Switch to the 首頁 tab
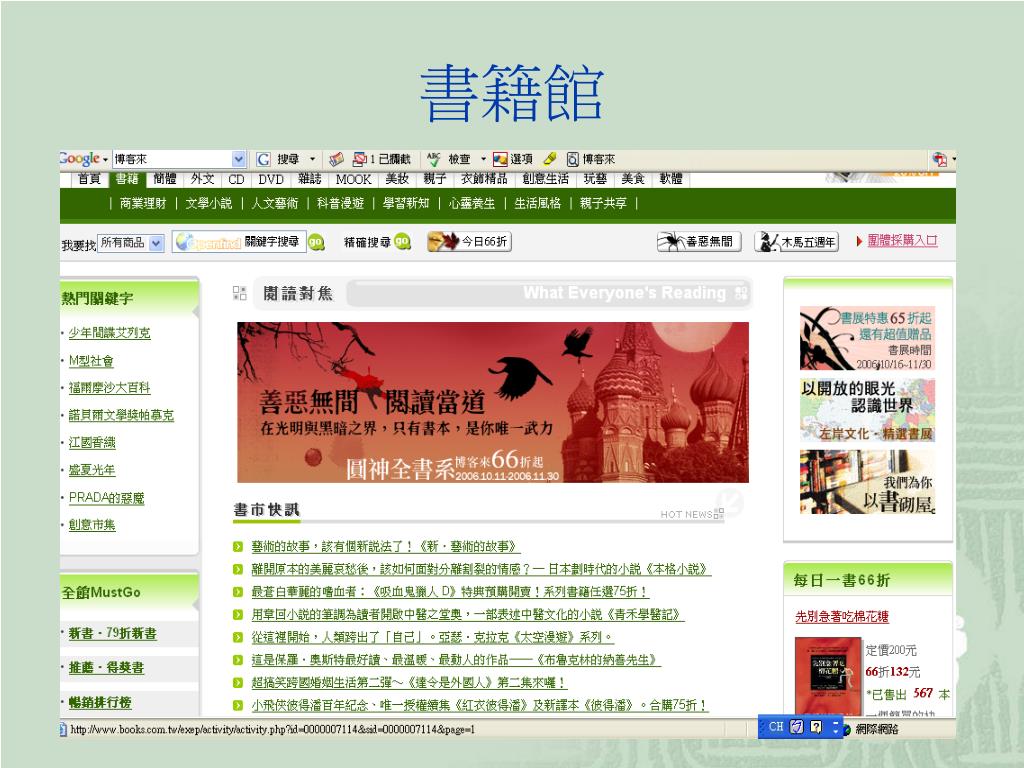 89,180
